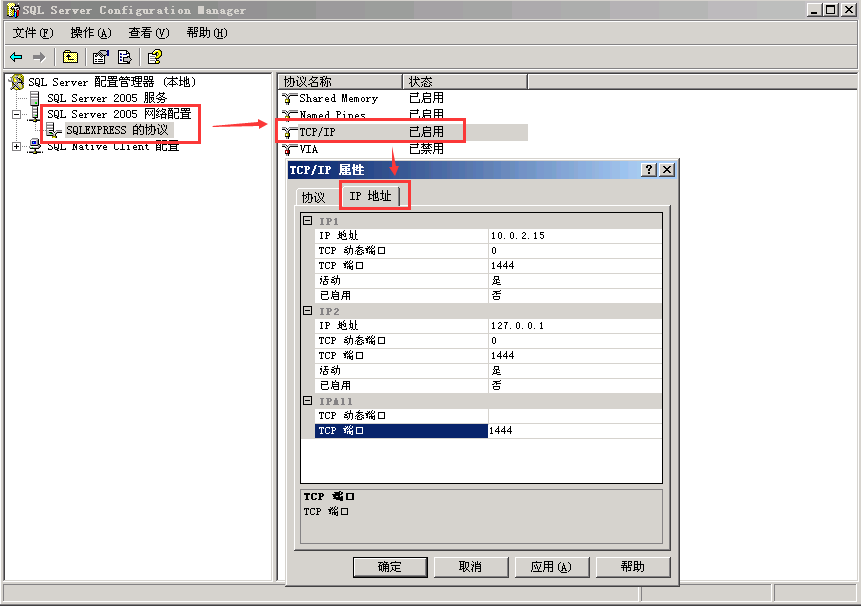Maximize the Configuration Manager window
Viewport: 861px width, 606px height.
tap(830, 10)
